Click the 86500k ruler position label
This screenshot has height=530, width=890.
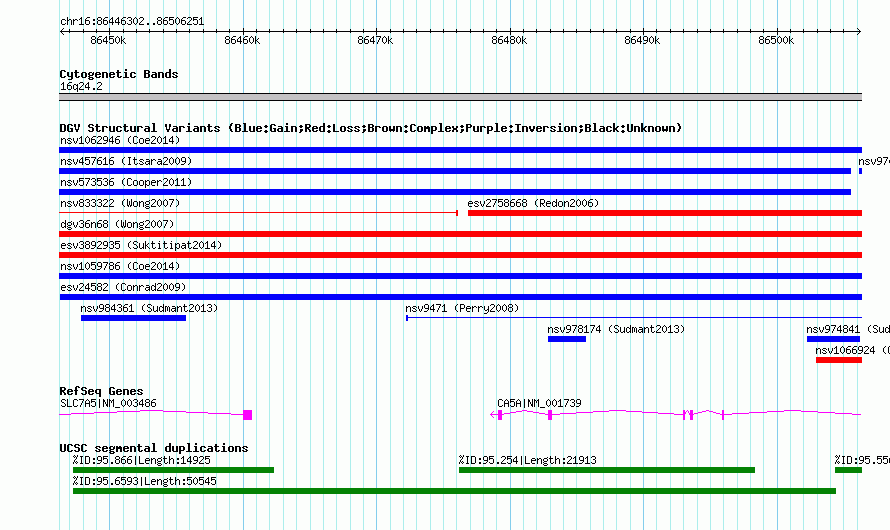(x=776, y=40)
